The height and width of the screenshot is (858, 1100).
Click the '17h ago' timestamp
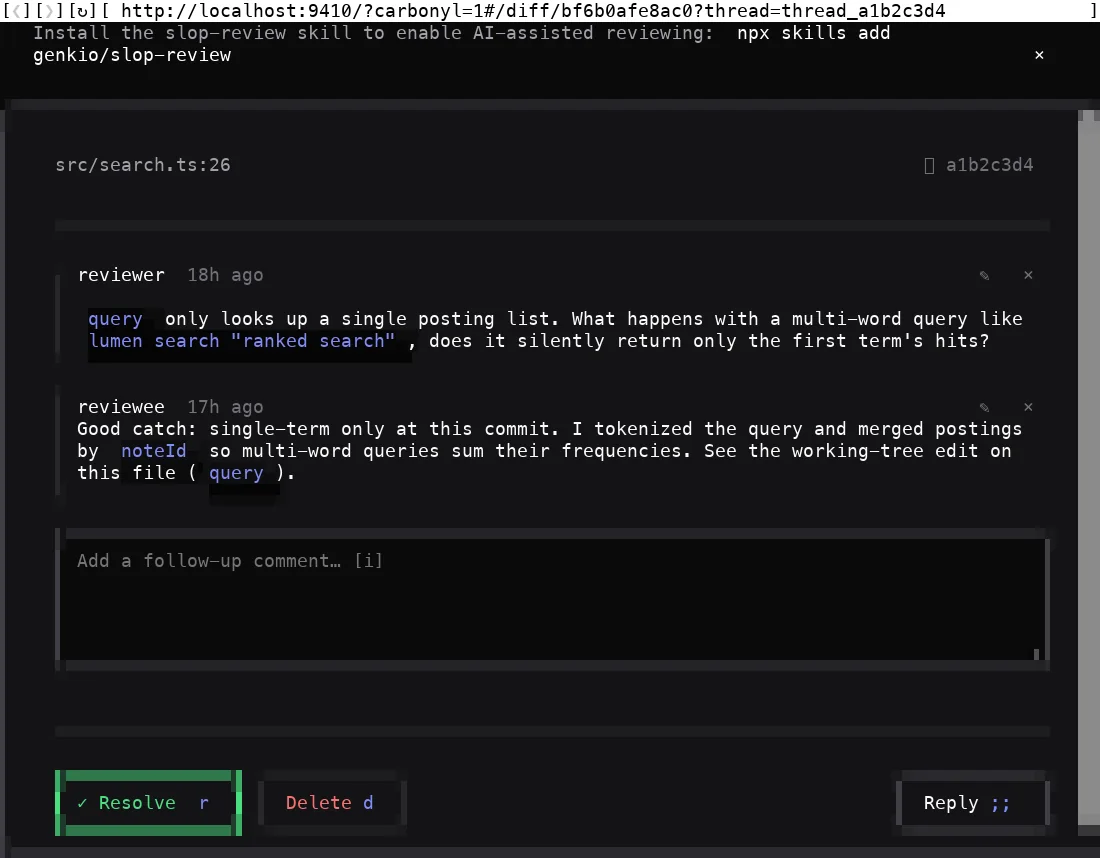point(225,407)
